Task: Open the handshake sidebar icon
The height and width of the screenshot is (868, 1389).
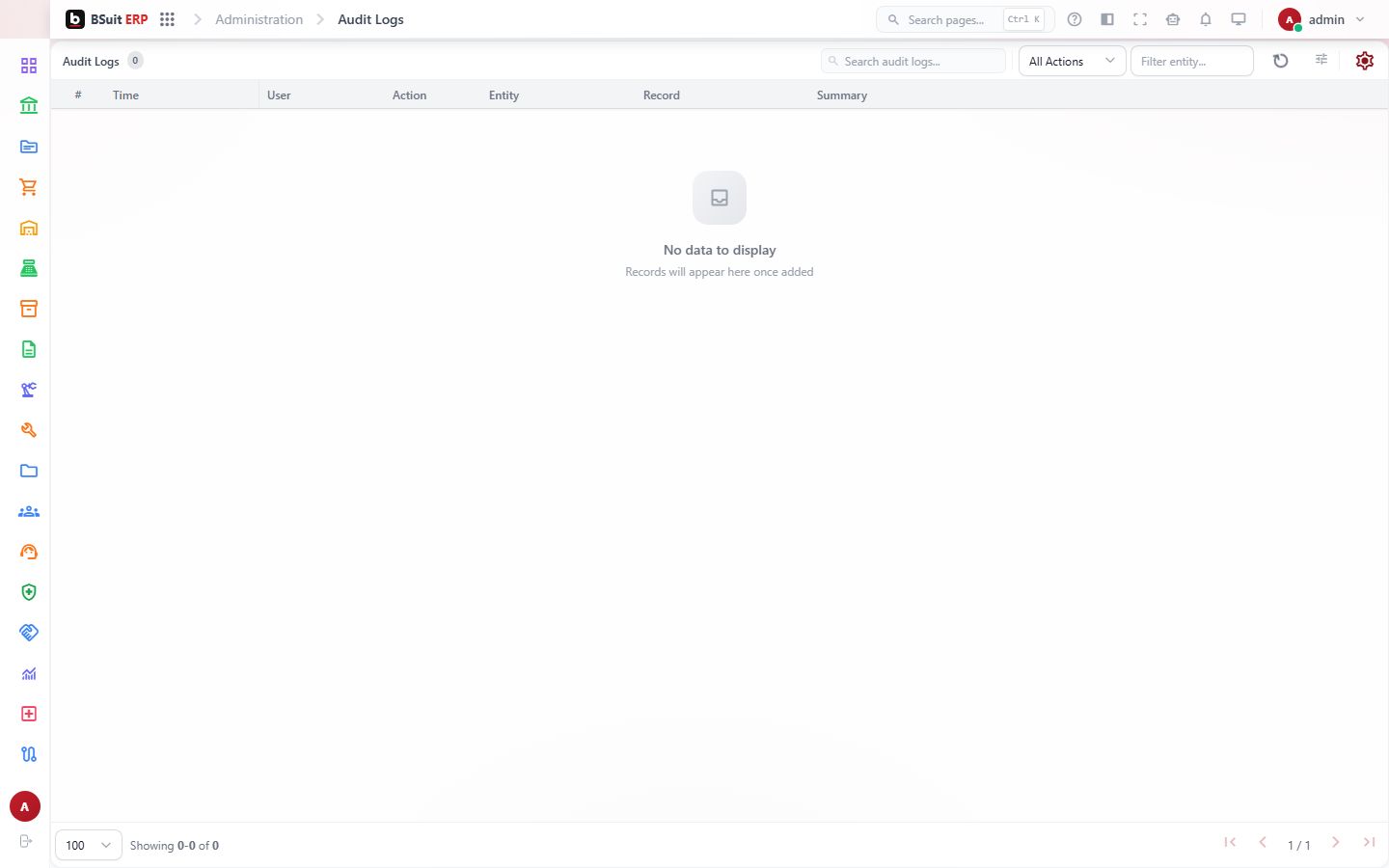Action: pos(29,633)
